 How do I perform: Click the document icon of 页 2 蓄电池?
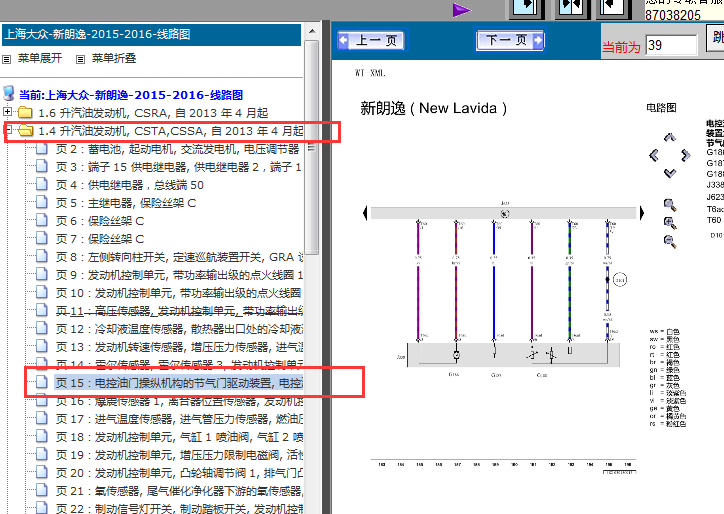point(42,148)
